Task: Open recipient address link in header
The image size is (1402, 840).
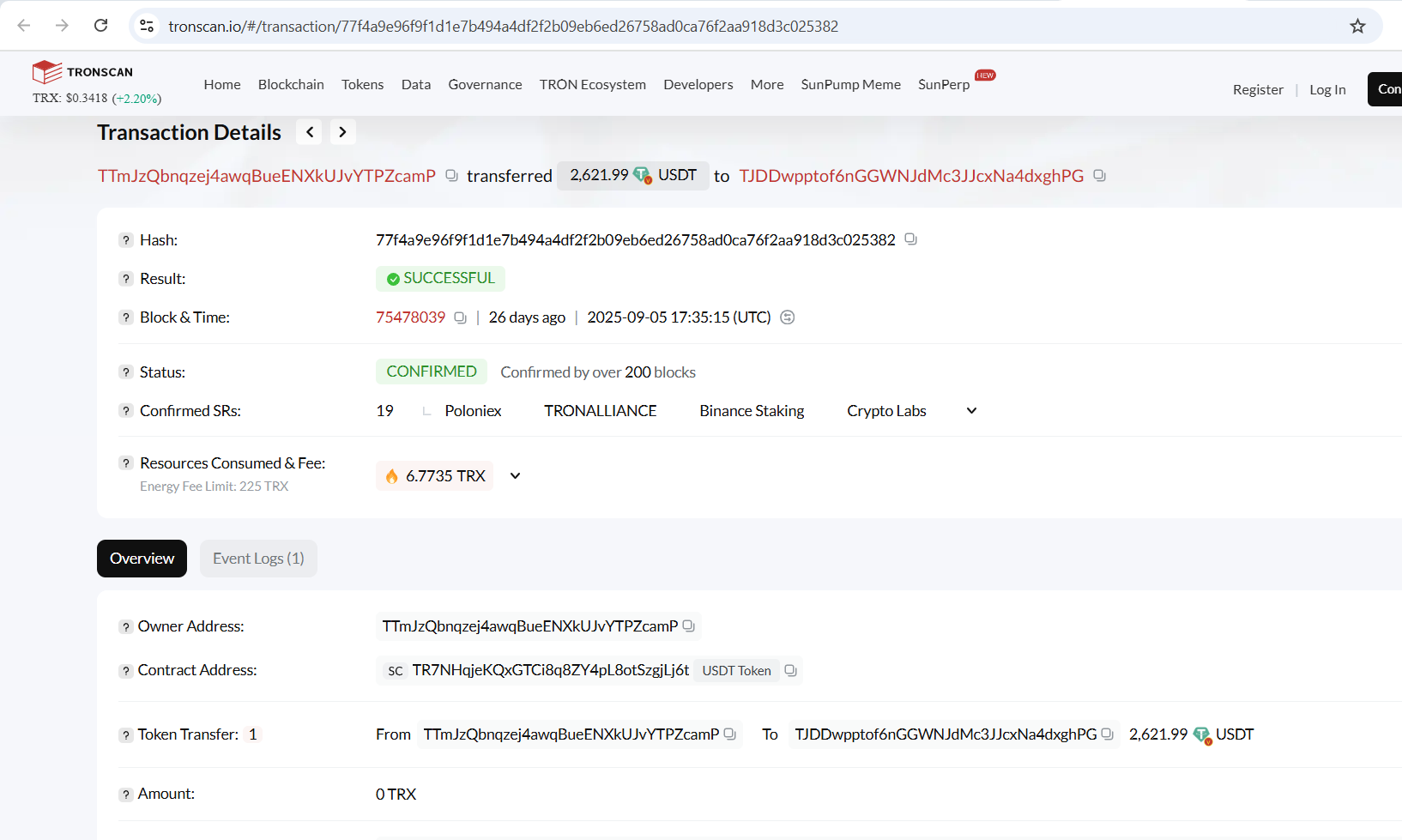Action: pos(911,176)
